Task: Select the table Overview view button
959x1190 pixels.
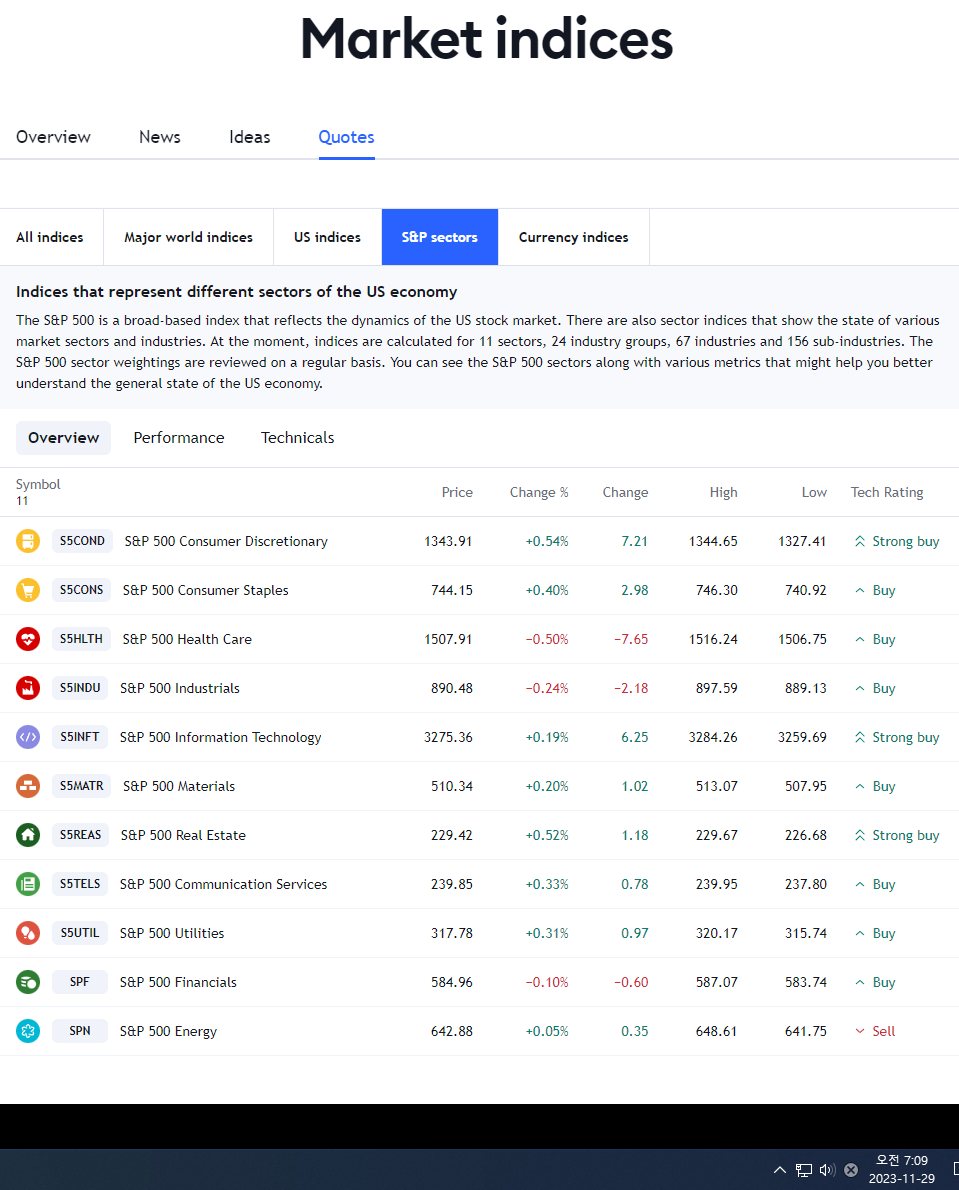Action: click(x=64, y=438)
